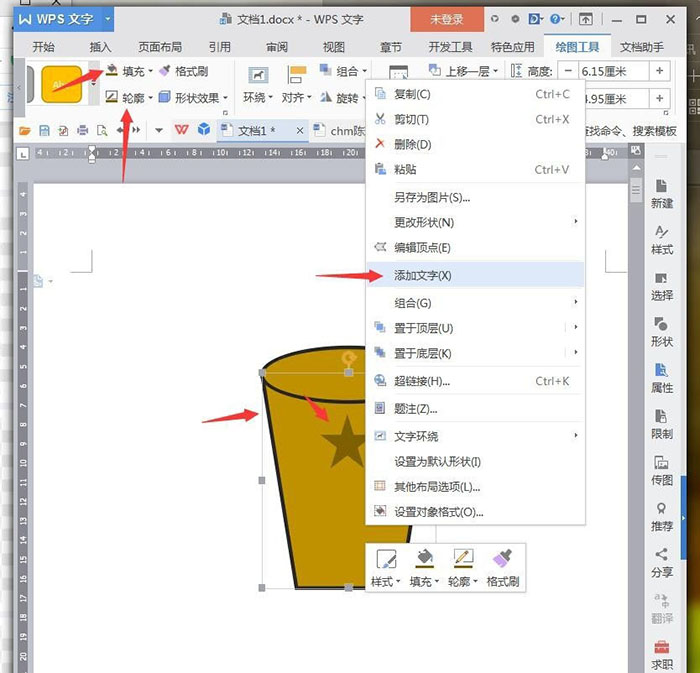Click the height value field 6.15厘米
This screenshot has width=700, height=673.
pyautogui.click(x=613, y=71)
